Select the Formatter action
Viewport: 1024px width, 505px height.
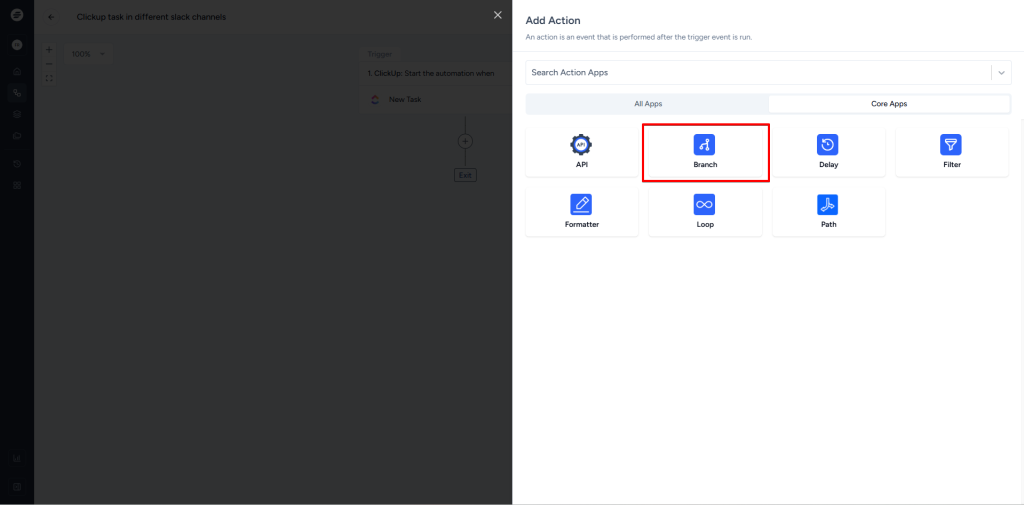pyautogui.click(x=581, y=211)
